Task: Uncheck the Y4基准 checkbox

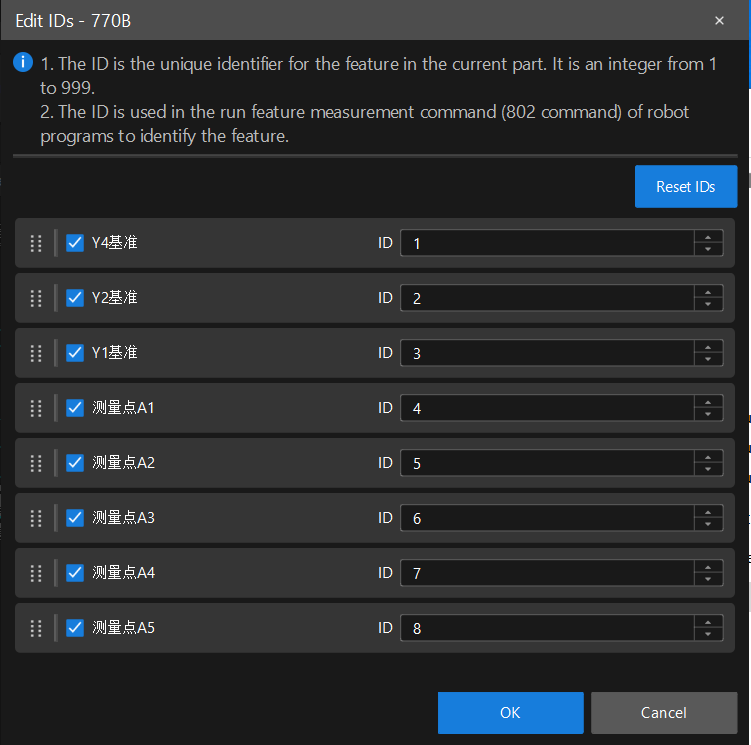Action: 74,243
